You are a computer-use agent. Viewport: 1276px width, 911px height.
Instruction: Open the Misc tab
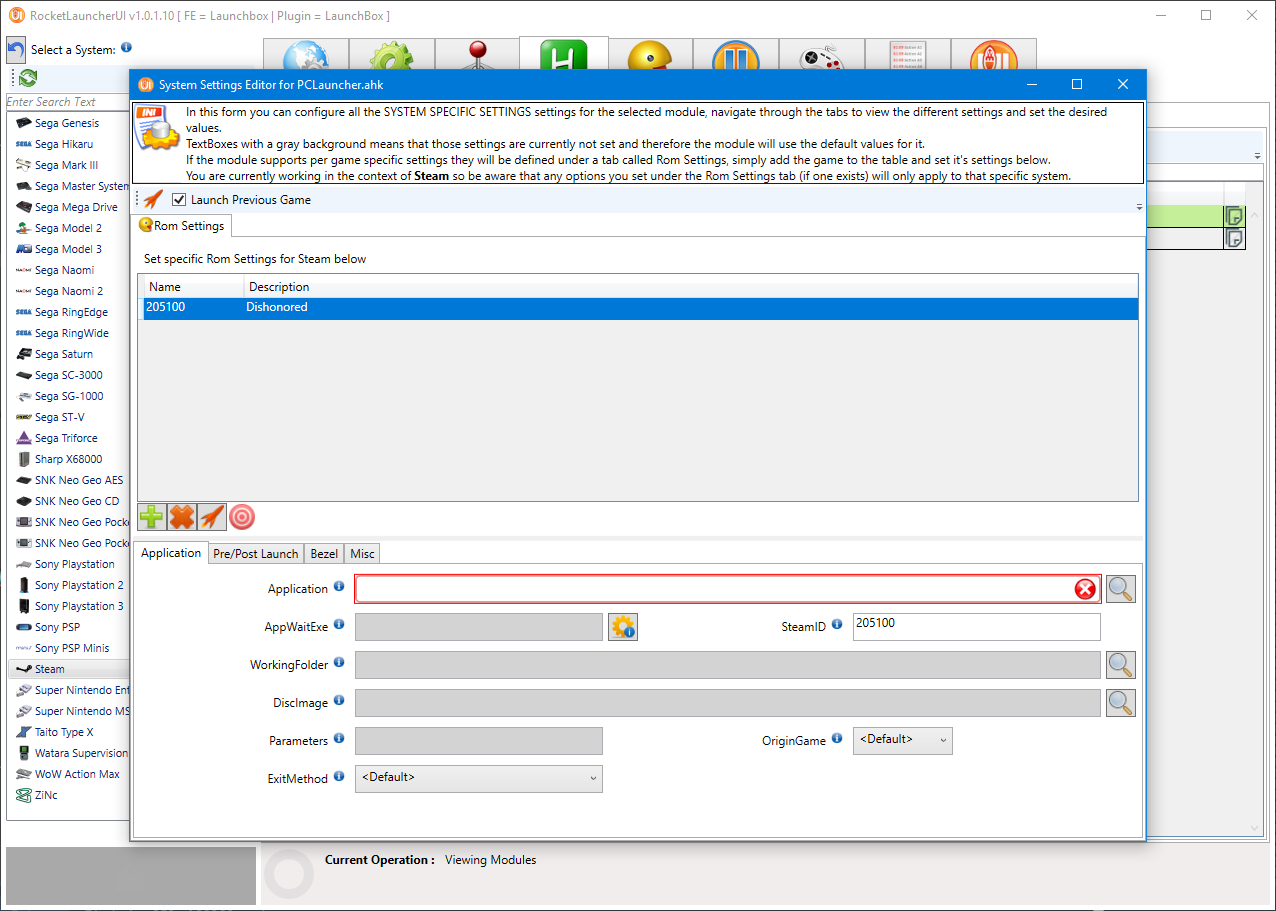coord(362,554)
